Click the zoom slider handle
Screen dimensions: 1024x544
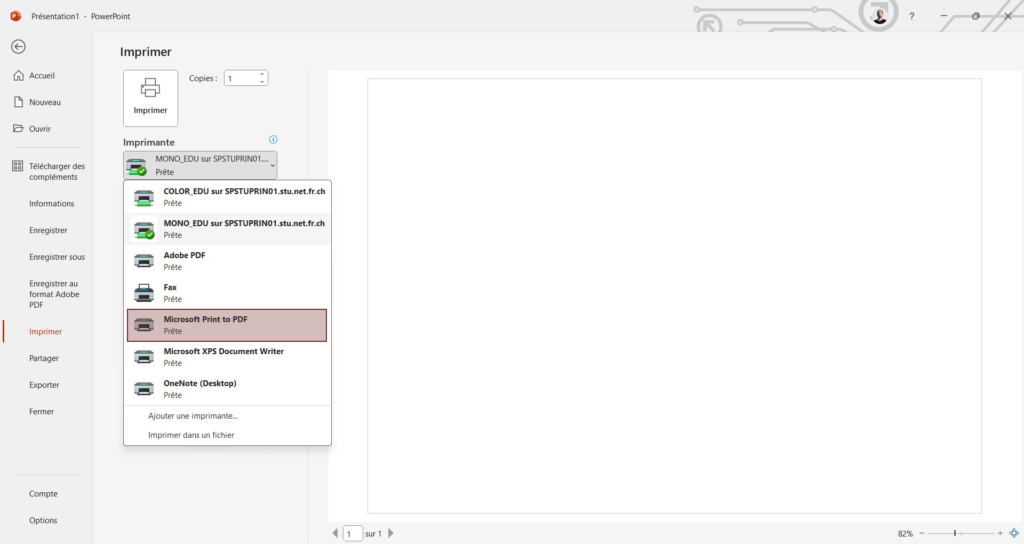coord(955,534)
